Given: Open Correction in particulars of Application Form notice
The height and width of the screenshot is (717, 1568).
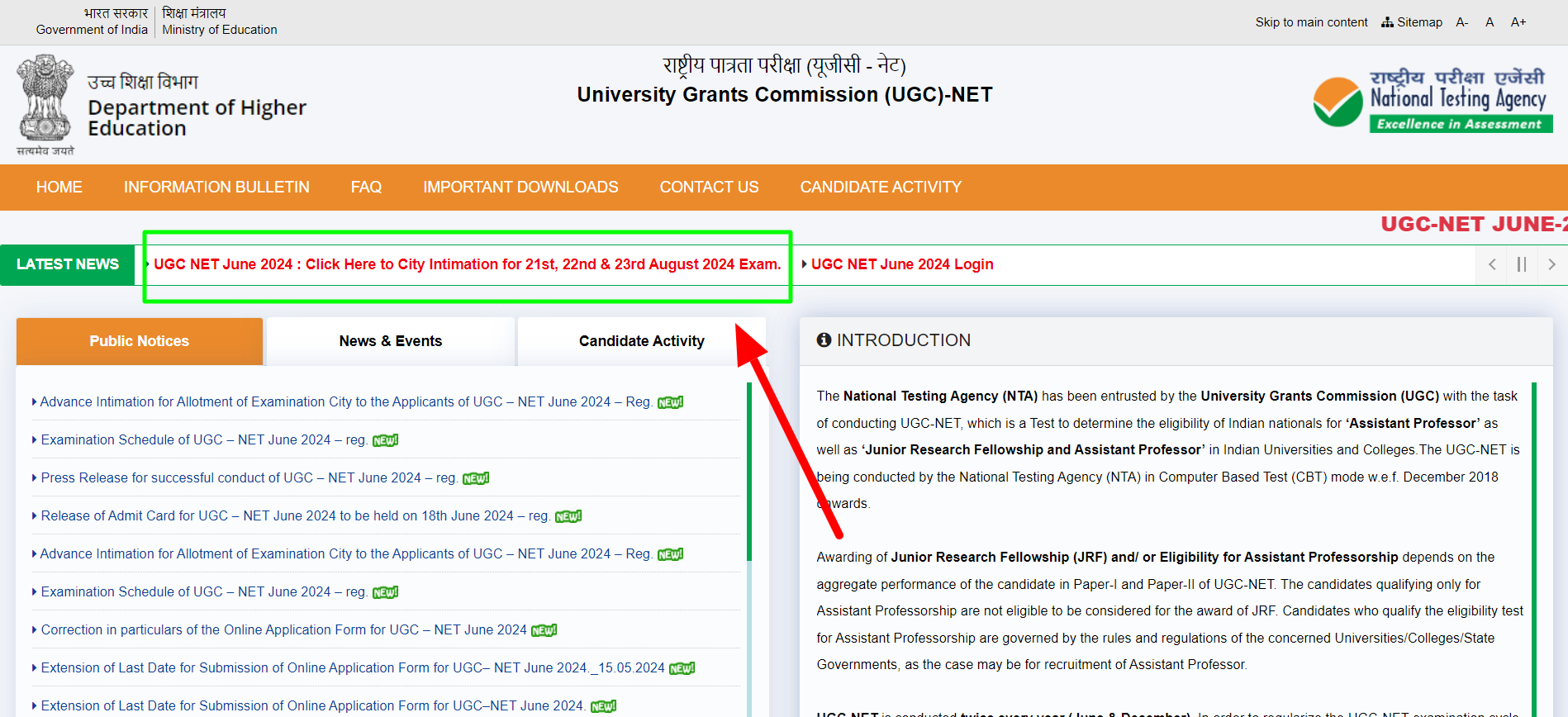Looking at the screenshot, I should point(283,630).
